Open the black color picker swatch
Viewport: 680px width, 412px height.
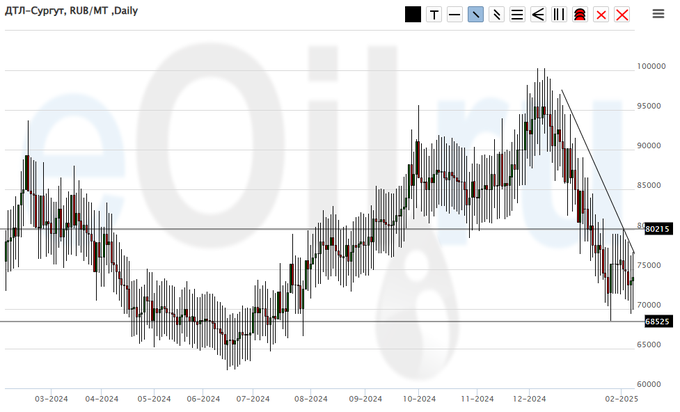tap(413, 14)
